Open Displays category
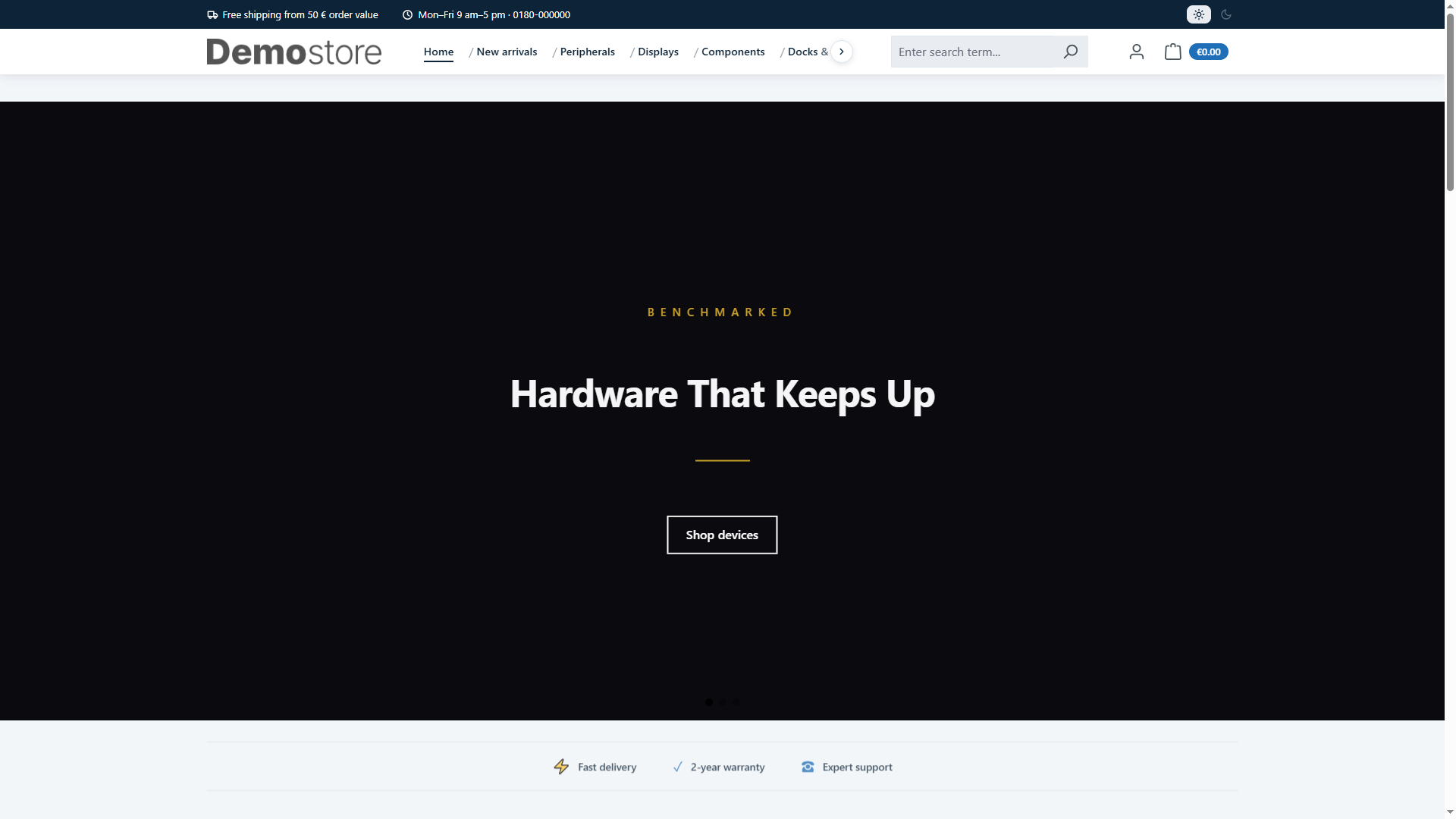This screenshot has width=1456, height=819. pos(657,52)
